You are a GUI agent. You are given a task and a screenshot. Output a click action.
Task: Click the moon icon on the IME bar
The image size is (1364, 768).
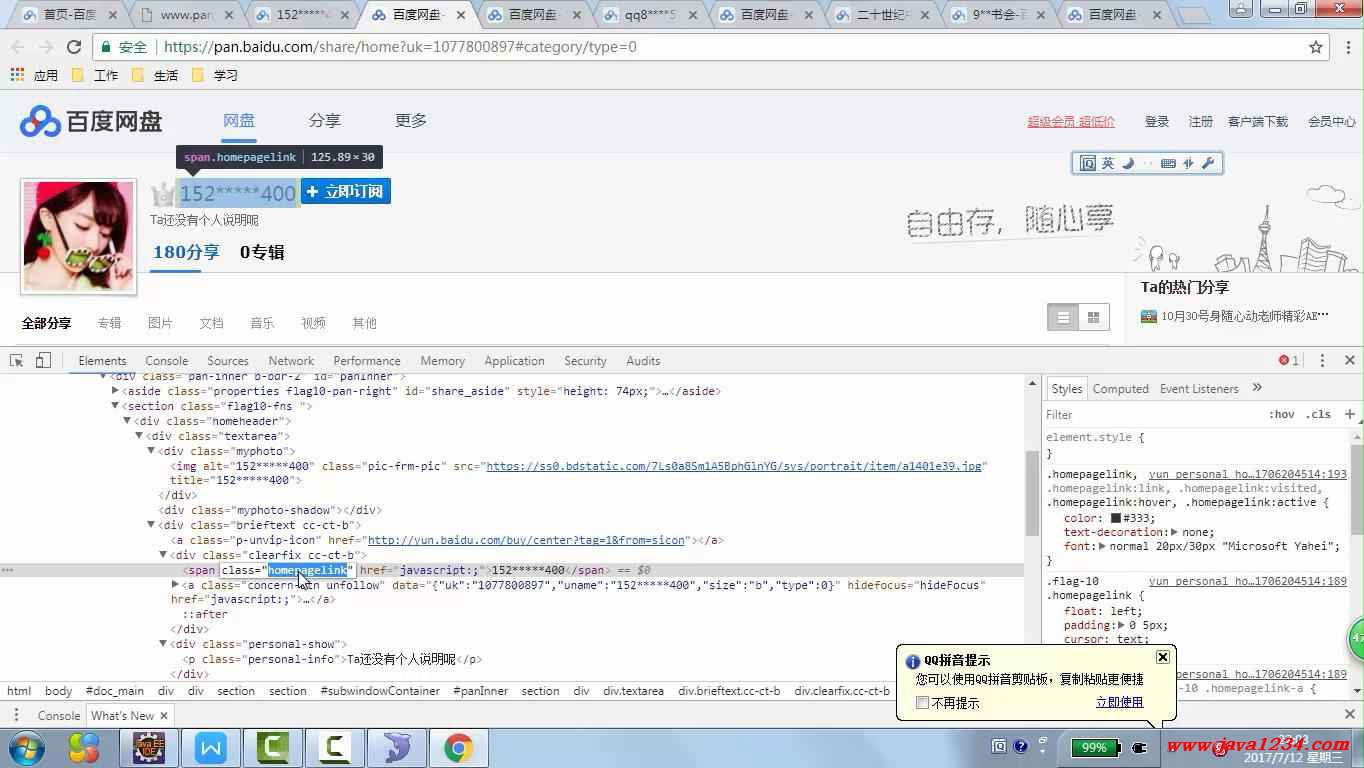point(1129,163)
